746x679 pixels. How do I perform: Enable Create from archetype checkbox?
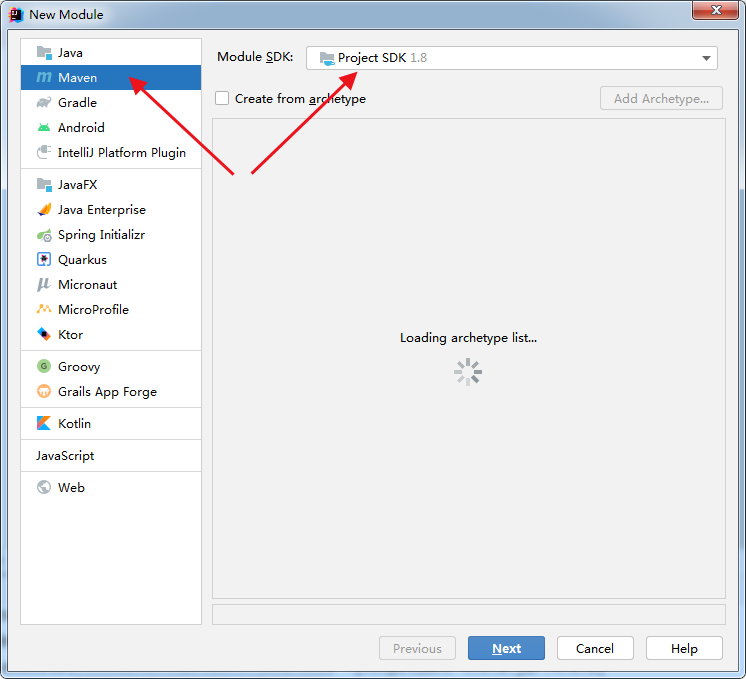(x=222, y=98)
